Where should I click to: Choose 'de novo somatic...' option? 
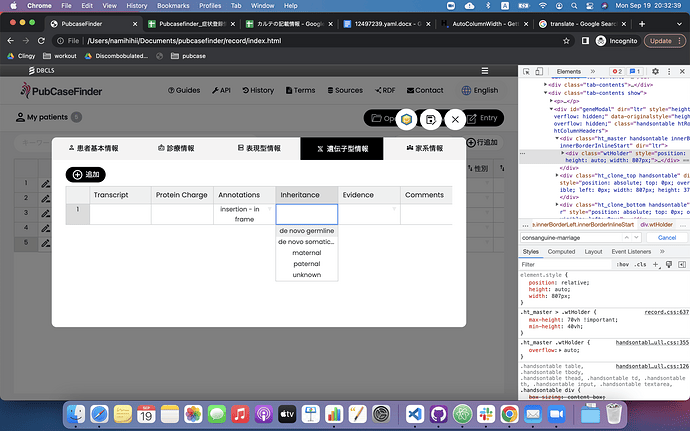click(307, 242)
